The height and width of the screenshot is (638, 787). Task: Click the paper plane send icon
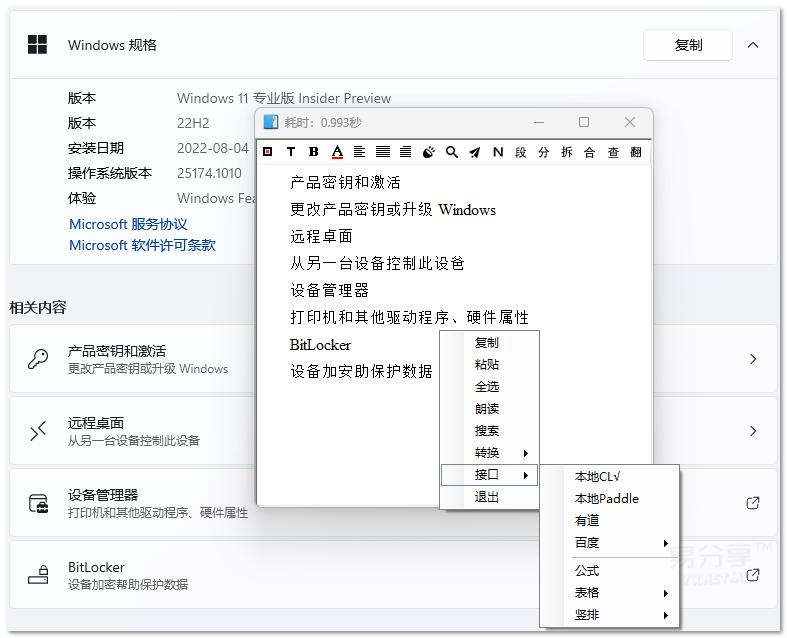point(475,152)
